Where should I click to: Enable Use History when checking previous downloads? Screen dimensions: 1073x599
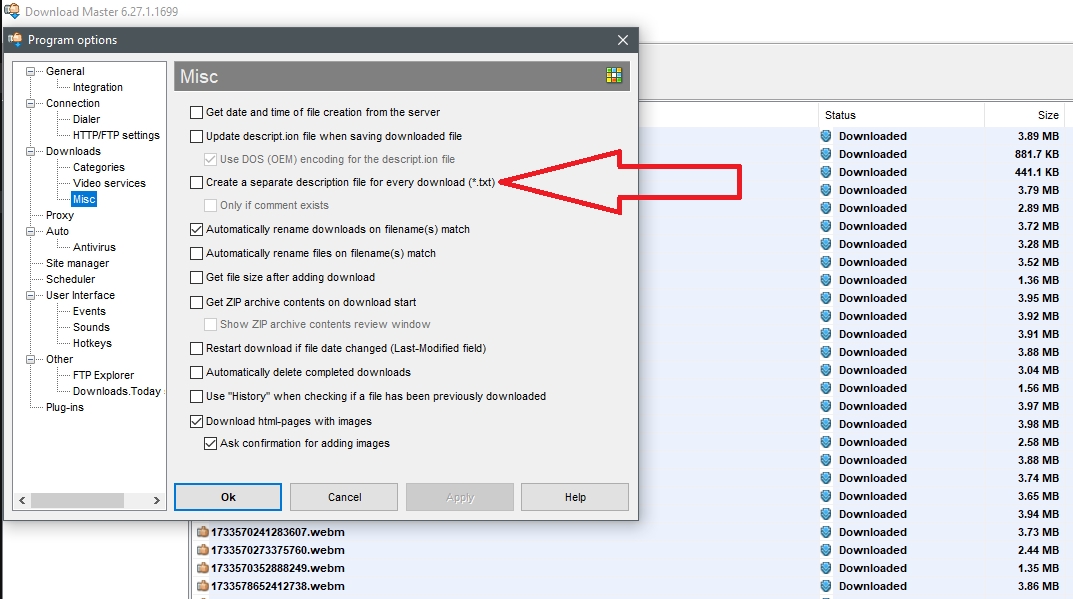[x=196, y=396]
